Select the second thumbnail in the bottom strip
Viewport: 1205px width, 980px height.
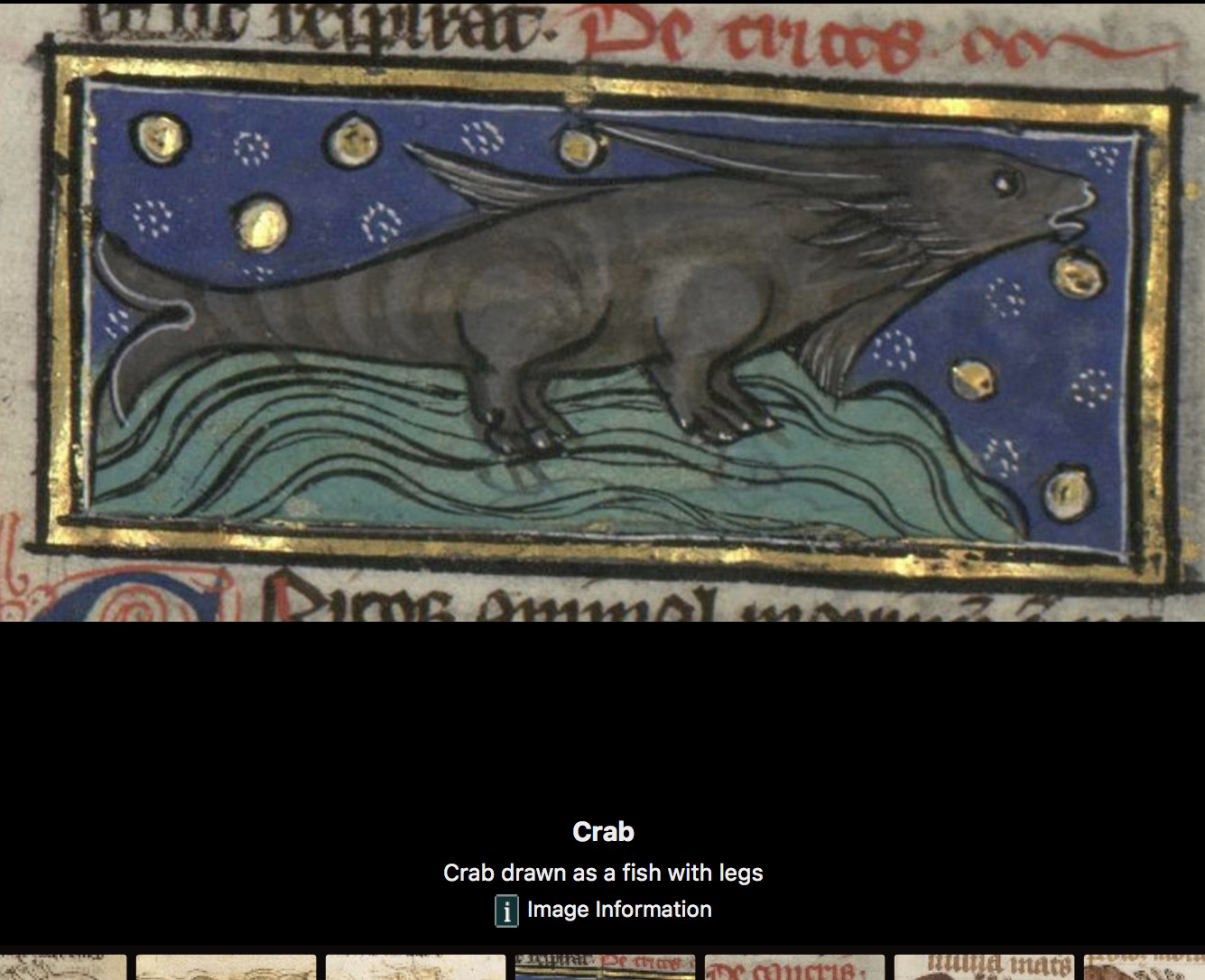pos(227,967)
